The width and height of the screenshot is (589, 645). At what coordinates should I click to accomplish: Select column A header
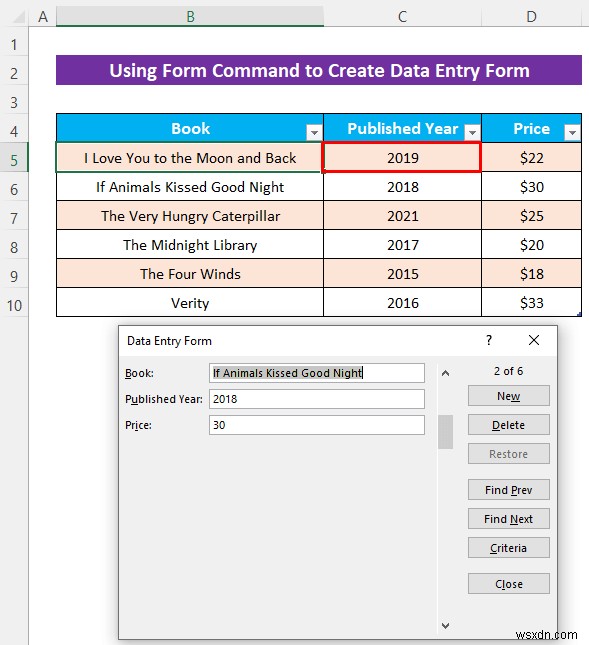43,16
